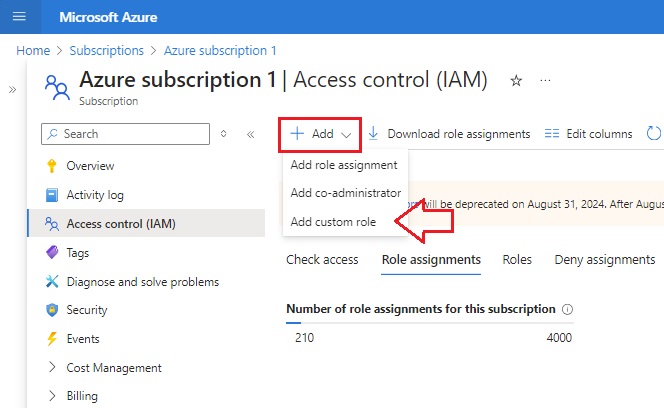
Task: Expand the left pane using the double-arrow icon
Action: 13,89
